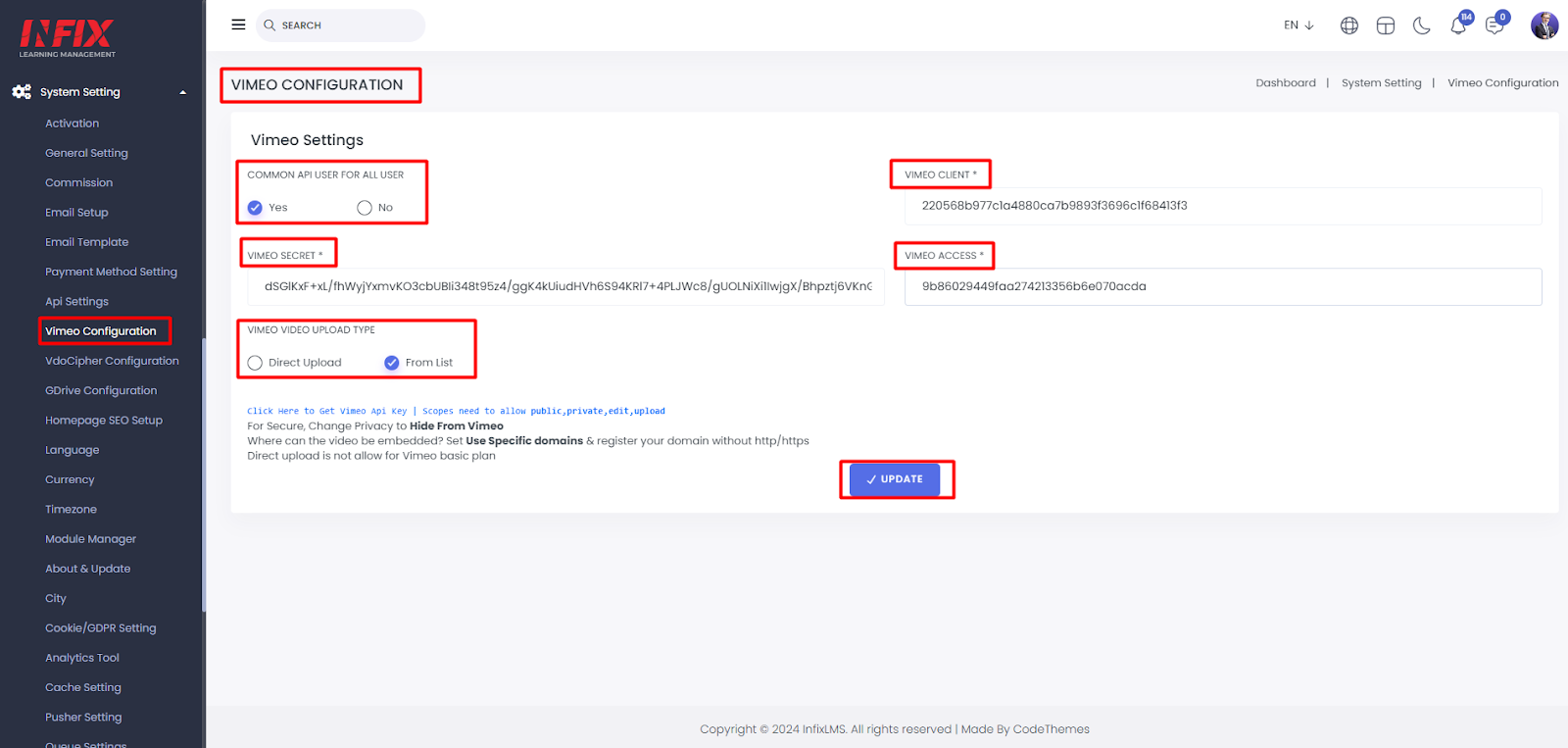Screen dimensions: 1568x748
Task: Click the Update button
Action: [x=895, y=479]
